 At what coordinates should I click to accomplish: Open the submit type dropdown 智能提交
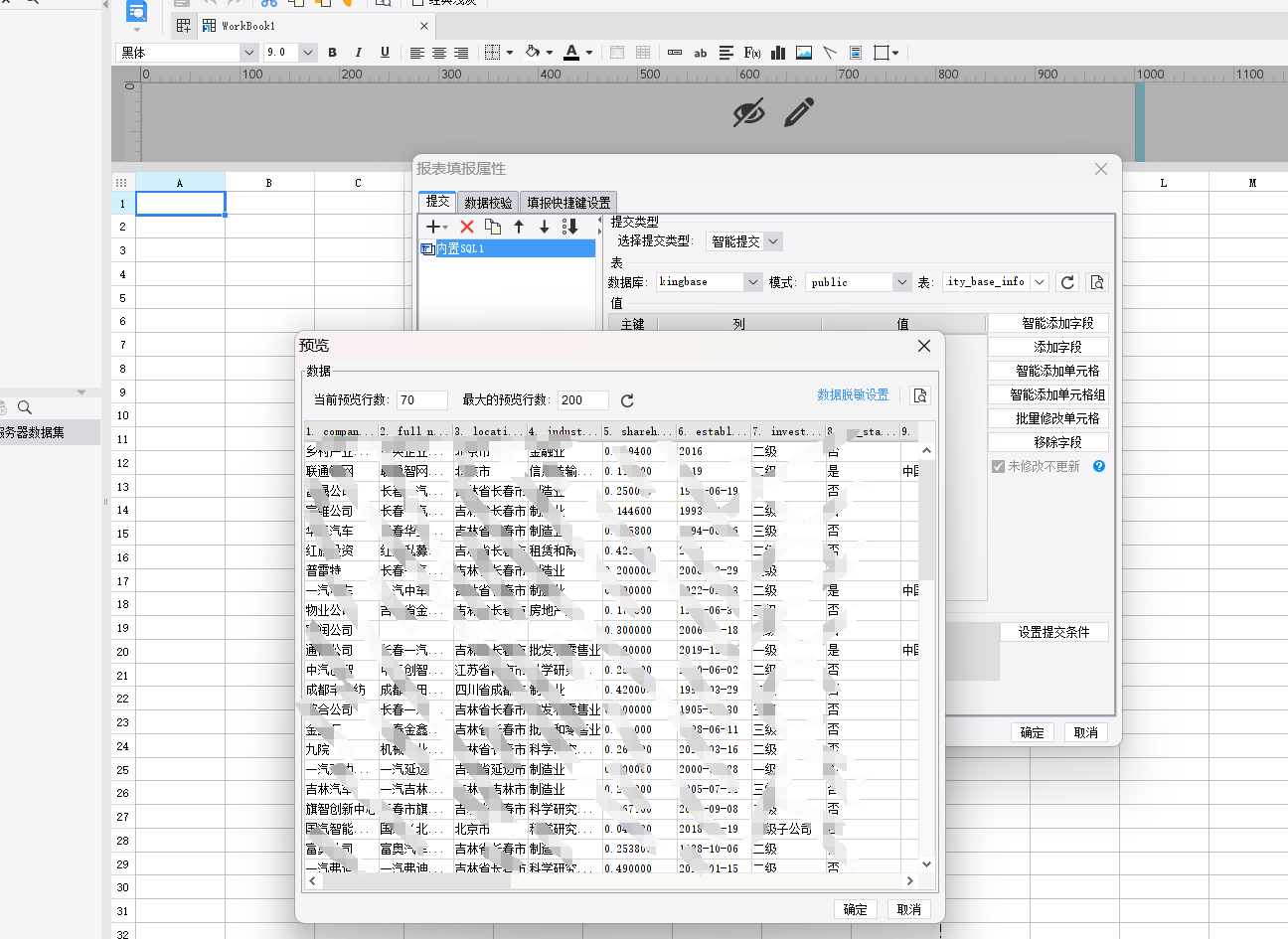coord(744,241)
